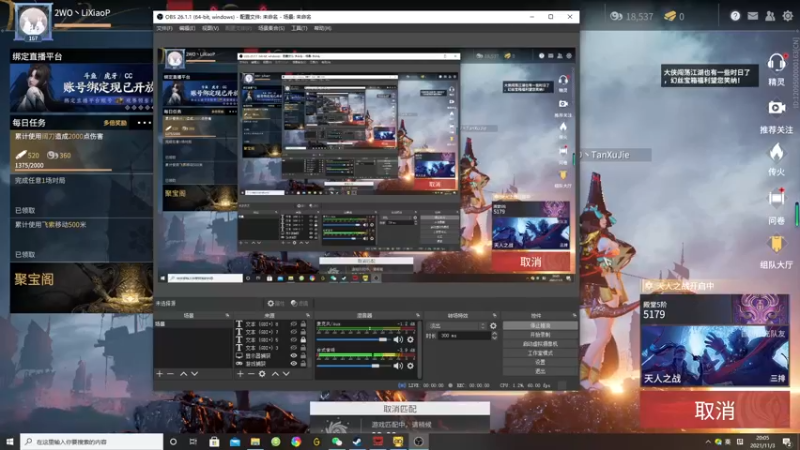Open the 问卷 survey icon
Screen dimensions: 800x450
776,197
